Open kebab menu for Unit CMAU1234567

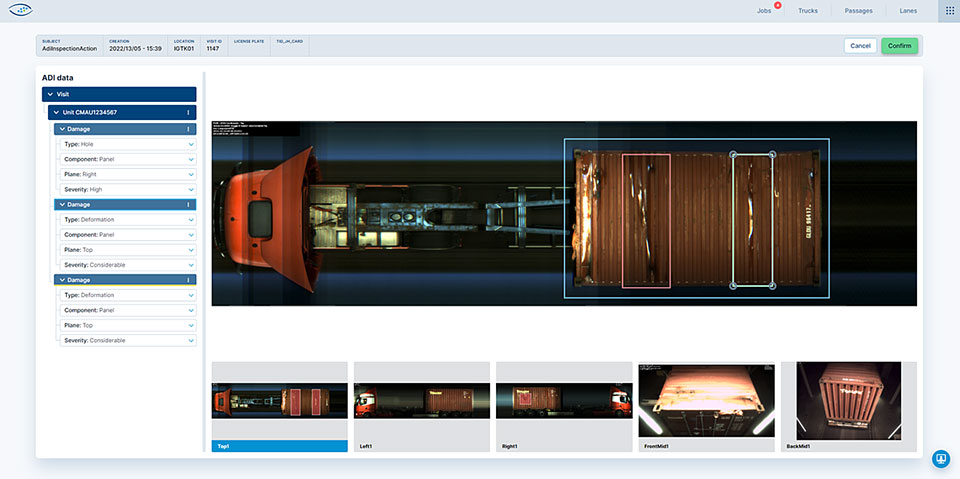pos(189,112)
